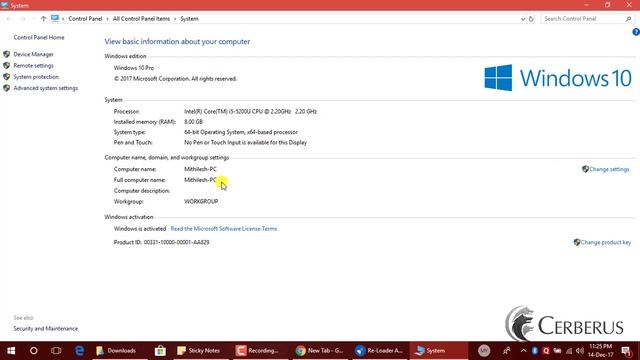The width and height of the screenshot is (640, 360).
Task: Open the clock showing 11:25 PM
Action: 600,351
